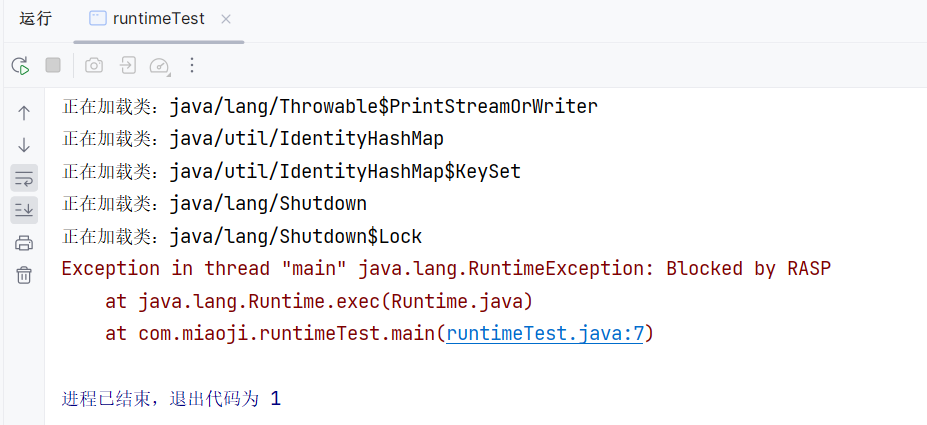Rerun the runtimeTest configuration
927x425 pixels.
(x=21, y=65)
